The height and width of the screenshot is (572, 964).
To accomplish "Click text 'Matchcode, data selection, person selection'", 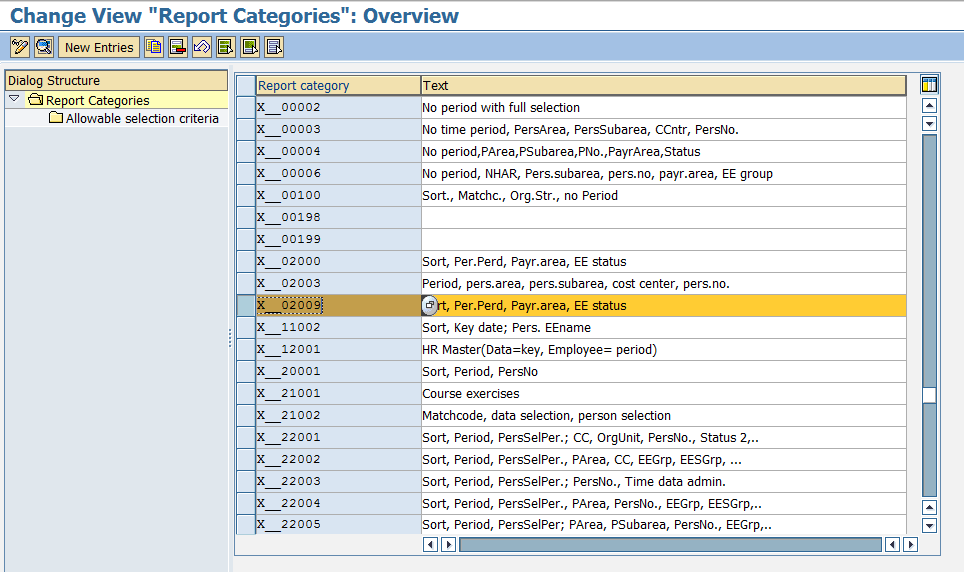I will [x=546, y=416].
